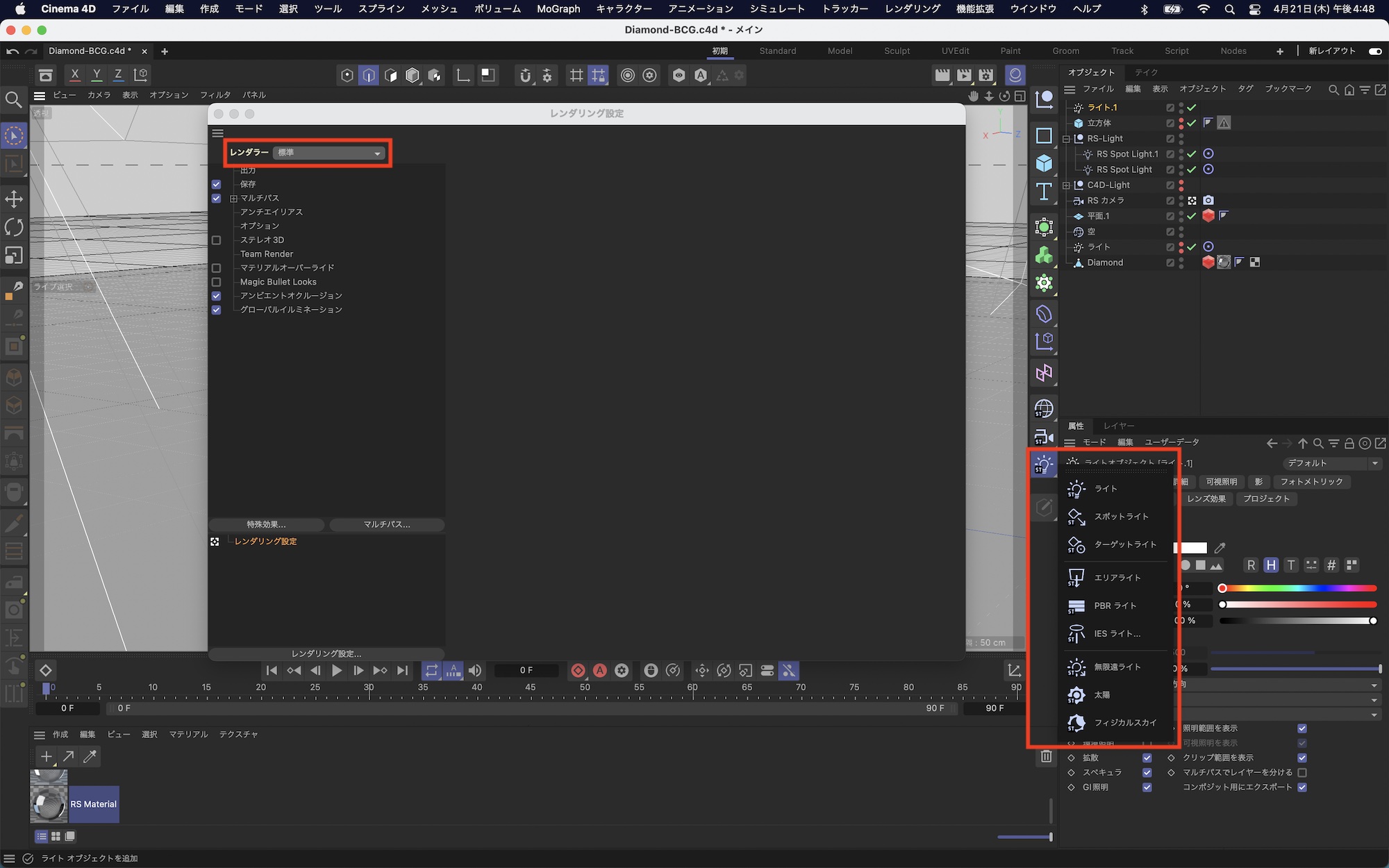Click the Text spline tool icon
This screenshot has height=868, width=1389.
[x=1044, y=192]
